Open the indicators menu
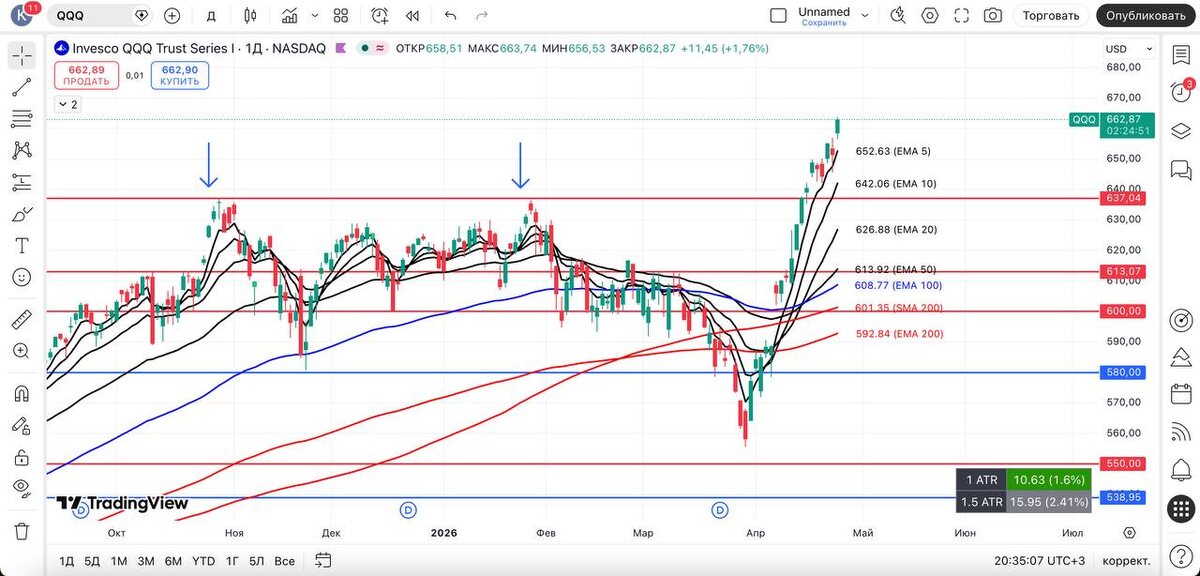Viewport: 1200px width, 576px height. (290, 15)
